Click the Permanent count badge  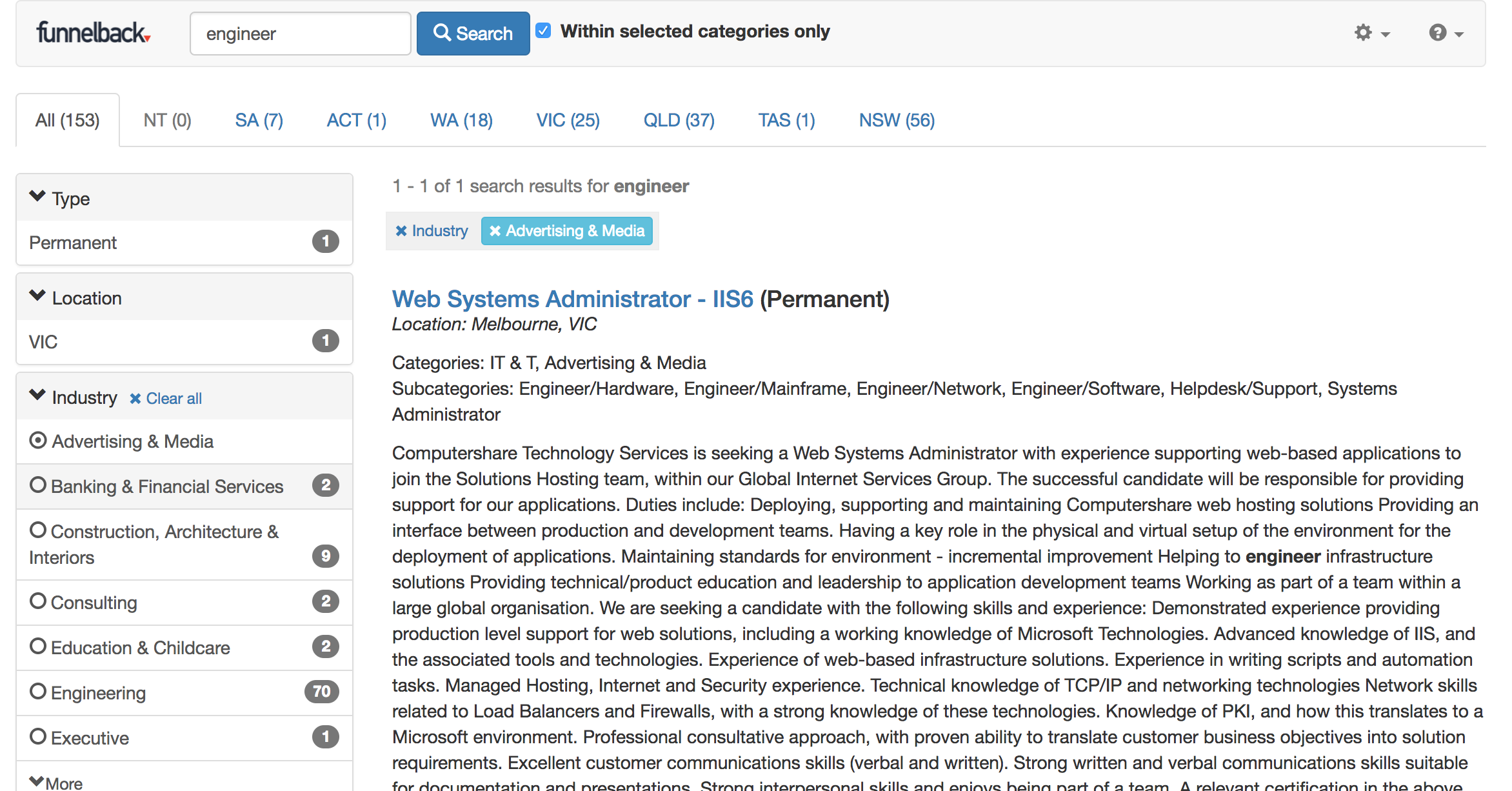coord(325,242)
